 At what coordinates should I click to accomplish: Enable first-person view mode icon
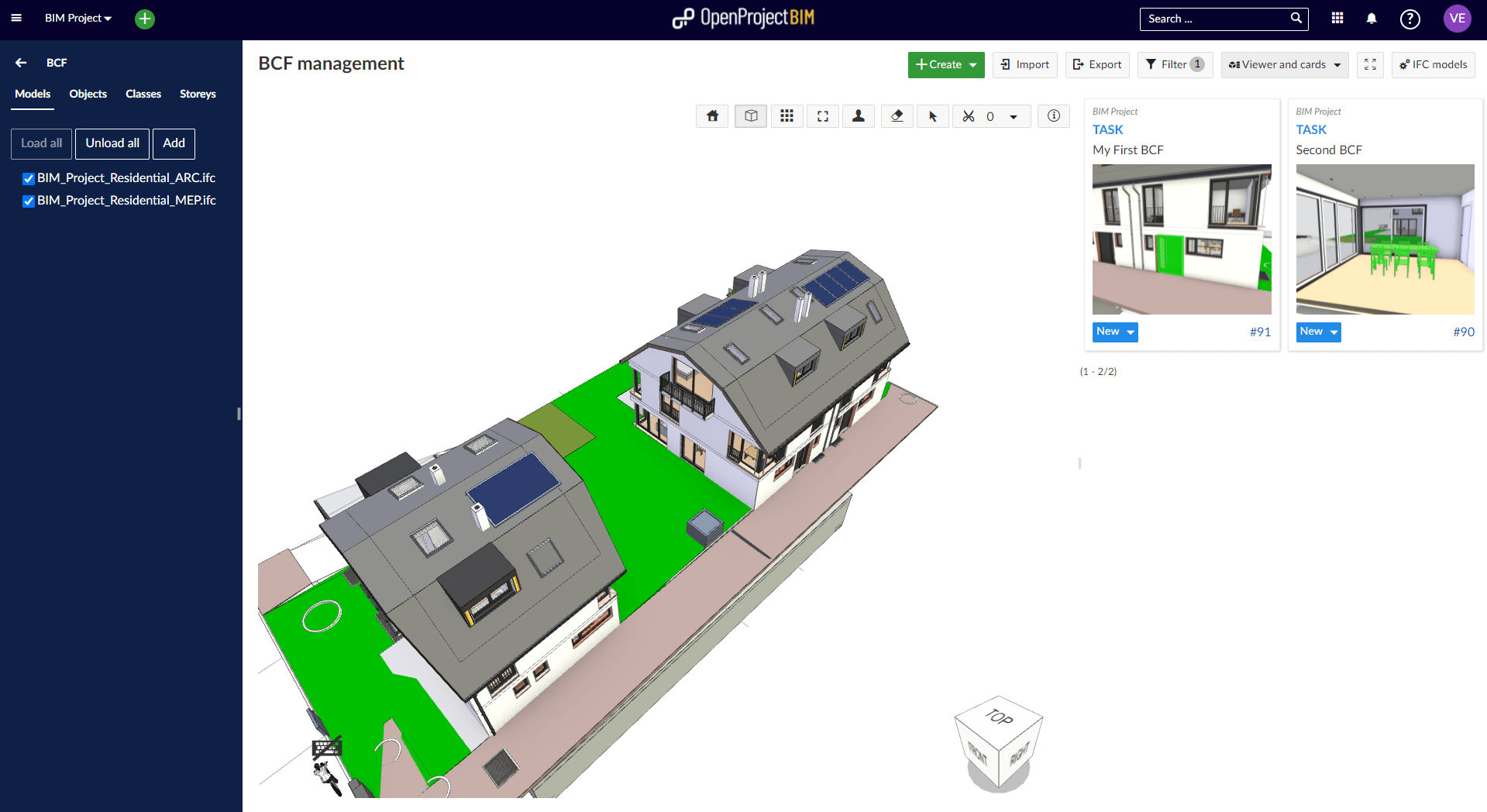[x=858, y=116]
